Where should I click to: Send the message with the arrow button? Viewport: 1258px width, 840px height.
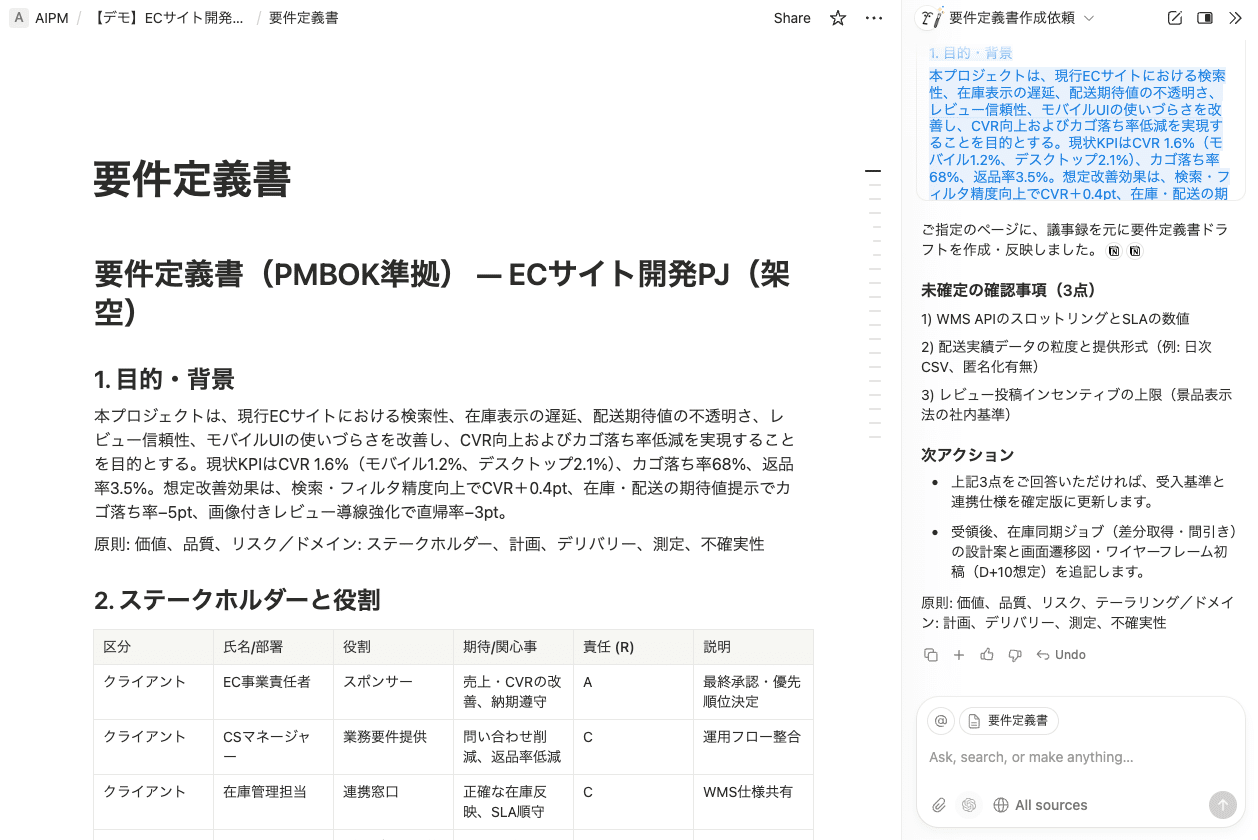coord(1222,805)
